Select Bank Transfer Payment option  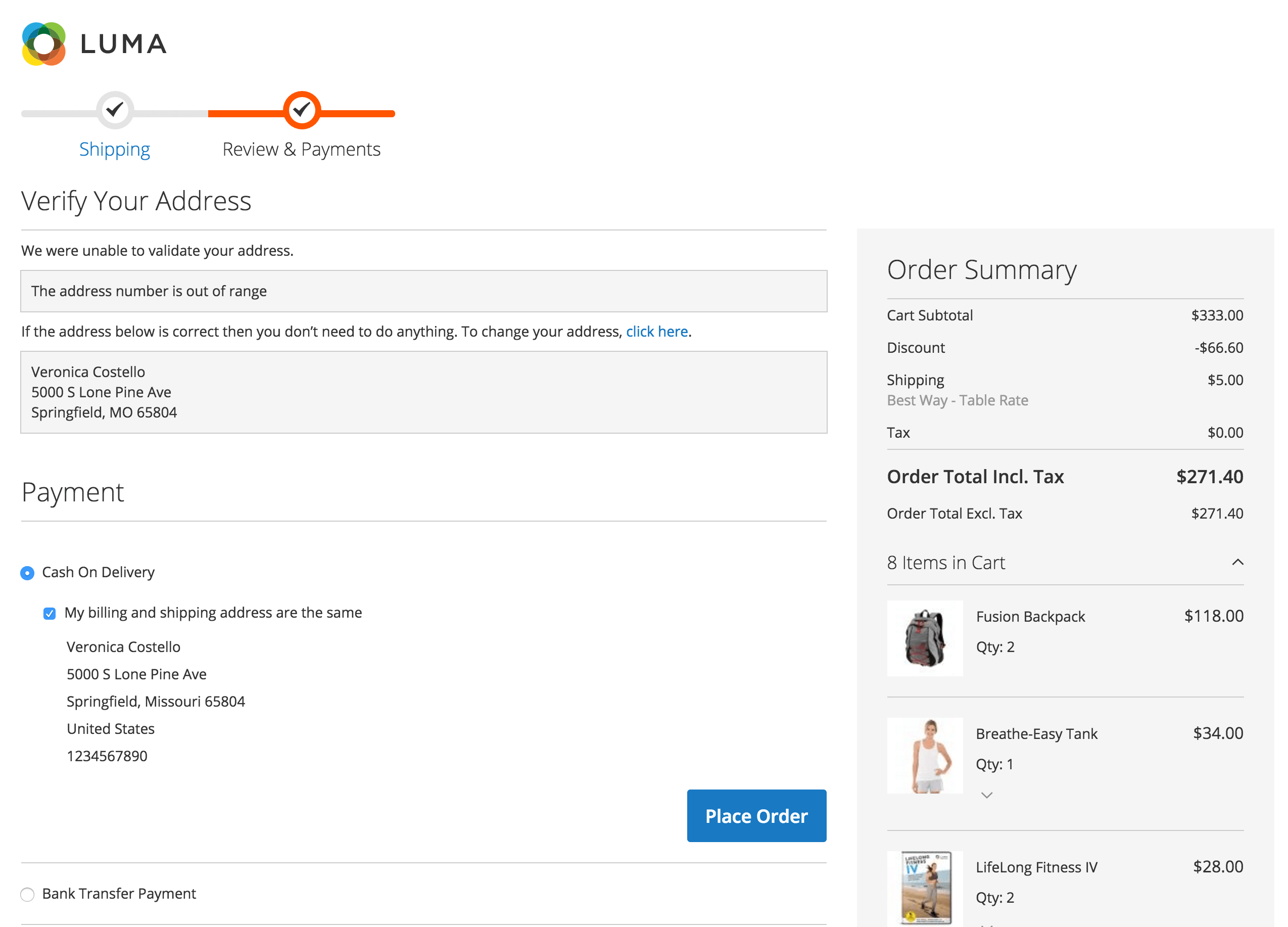click(27, 894)
